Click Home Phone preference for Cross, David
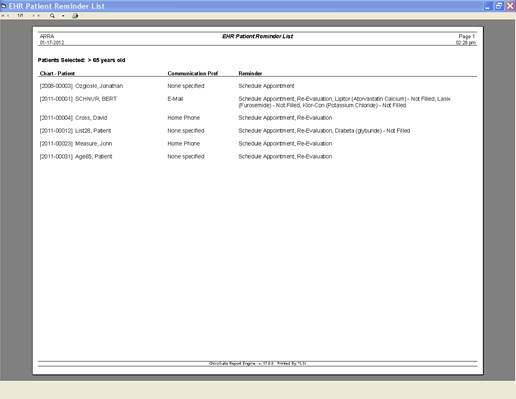The width and height of the screenshot is (516, 399). pos(184,118)
